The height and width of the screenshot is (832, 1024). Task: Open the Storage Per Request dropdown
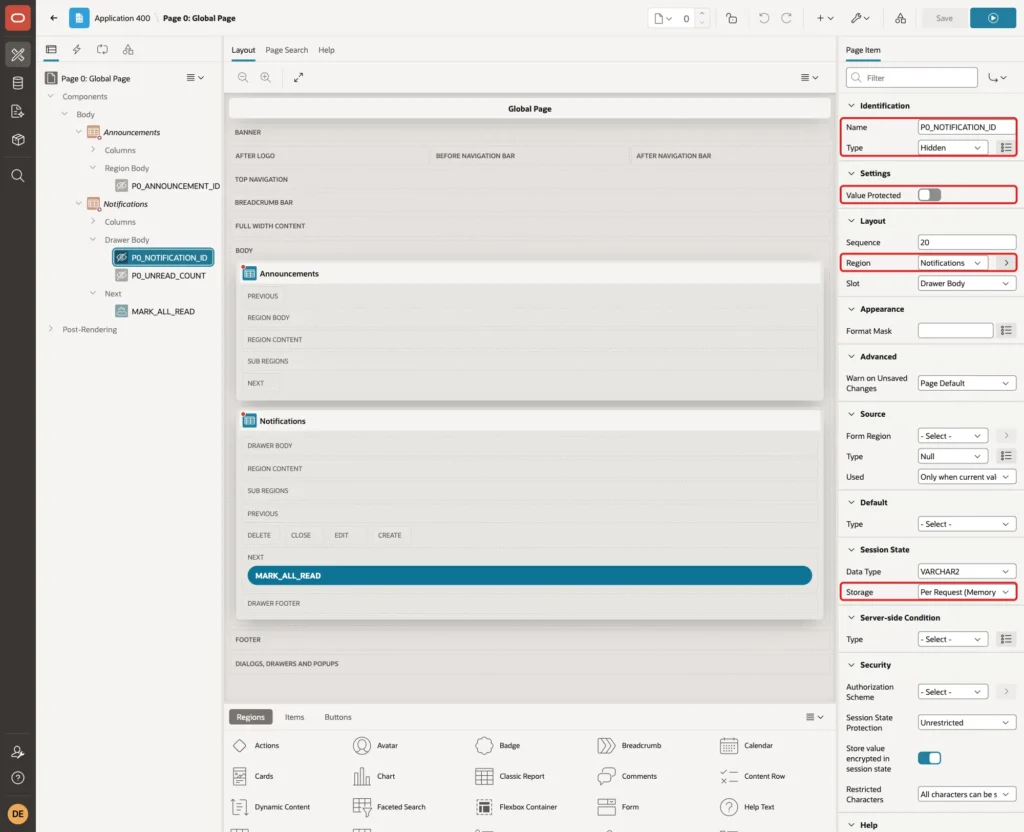click(x=967, y=592)
